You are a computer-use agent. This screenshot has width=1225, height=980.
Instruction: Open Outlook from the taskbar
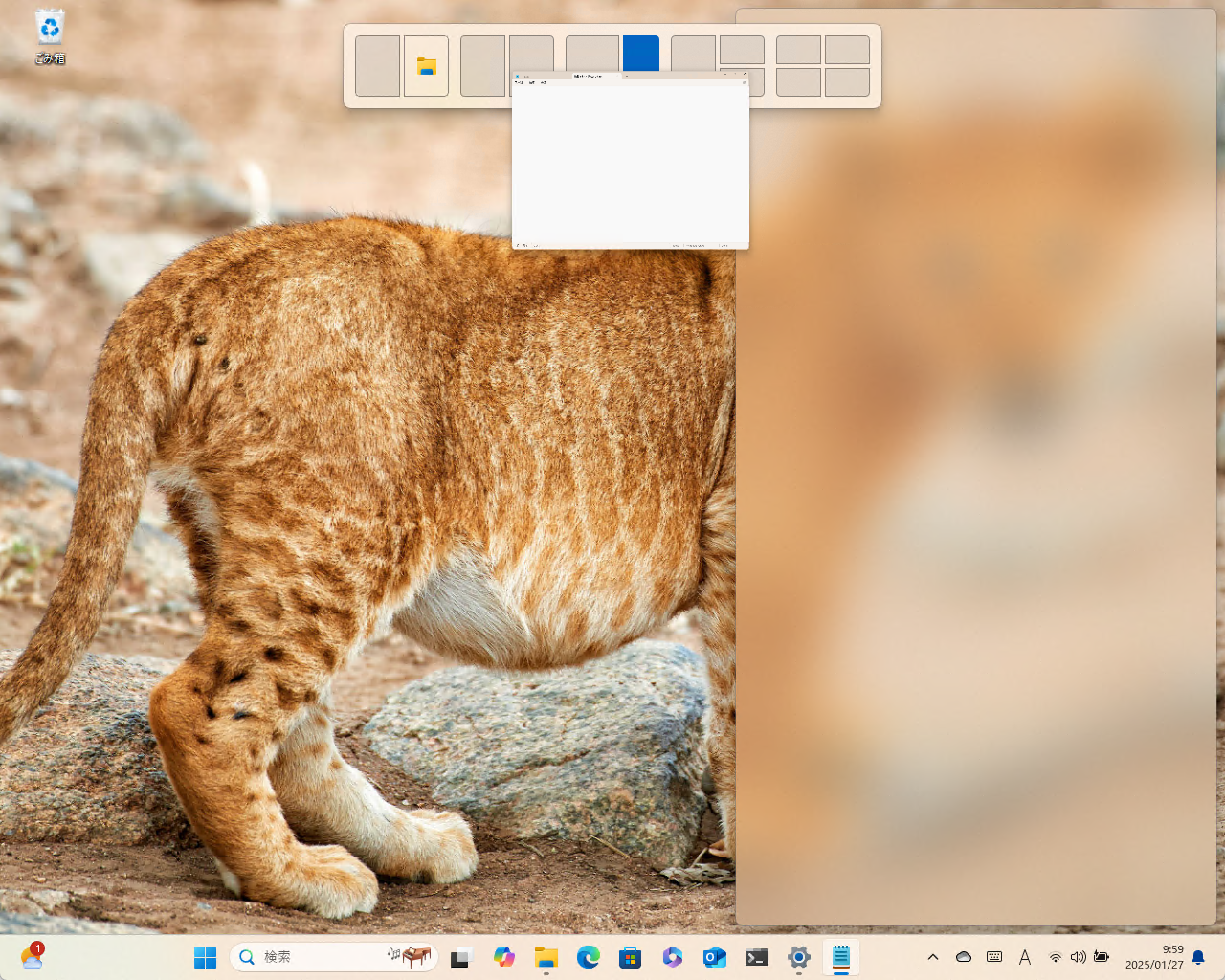(x=715, y=957)
